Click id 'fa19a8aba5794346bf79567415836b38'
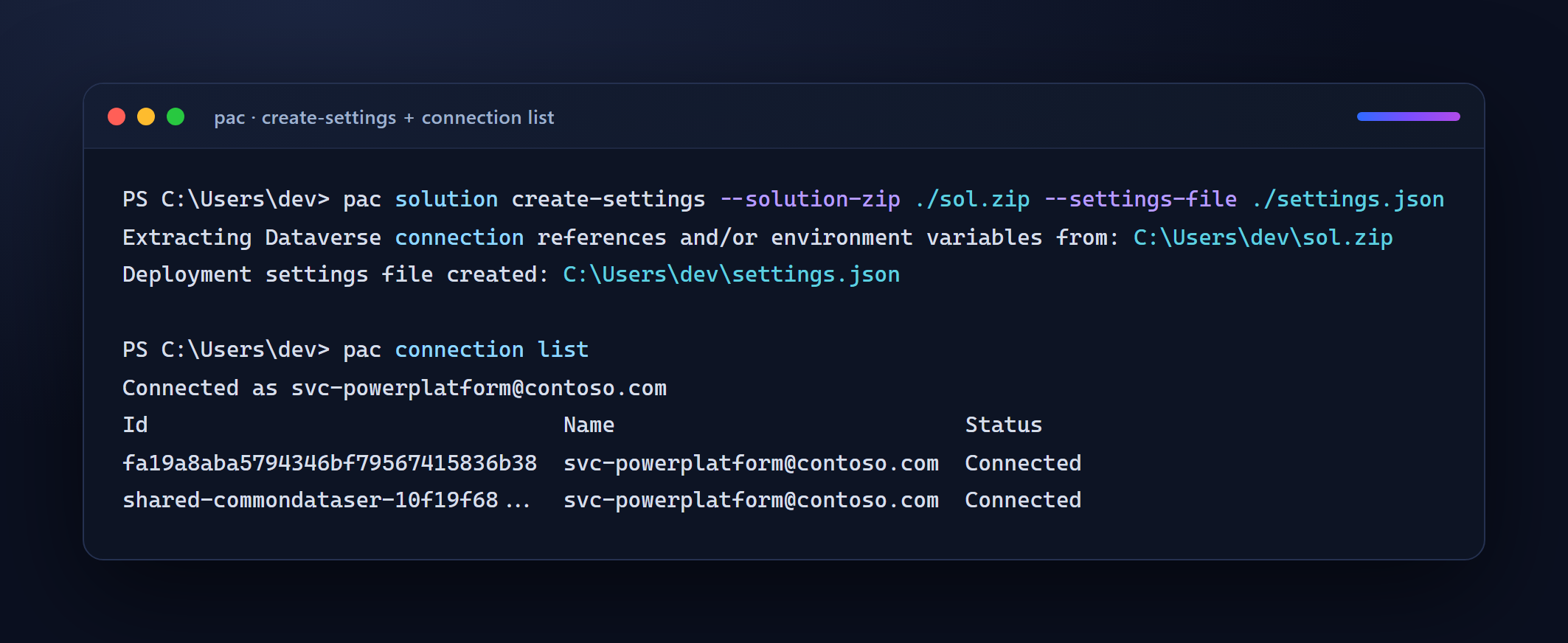 pos(330,463)
